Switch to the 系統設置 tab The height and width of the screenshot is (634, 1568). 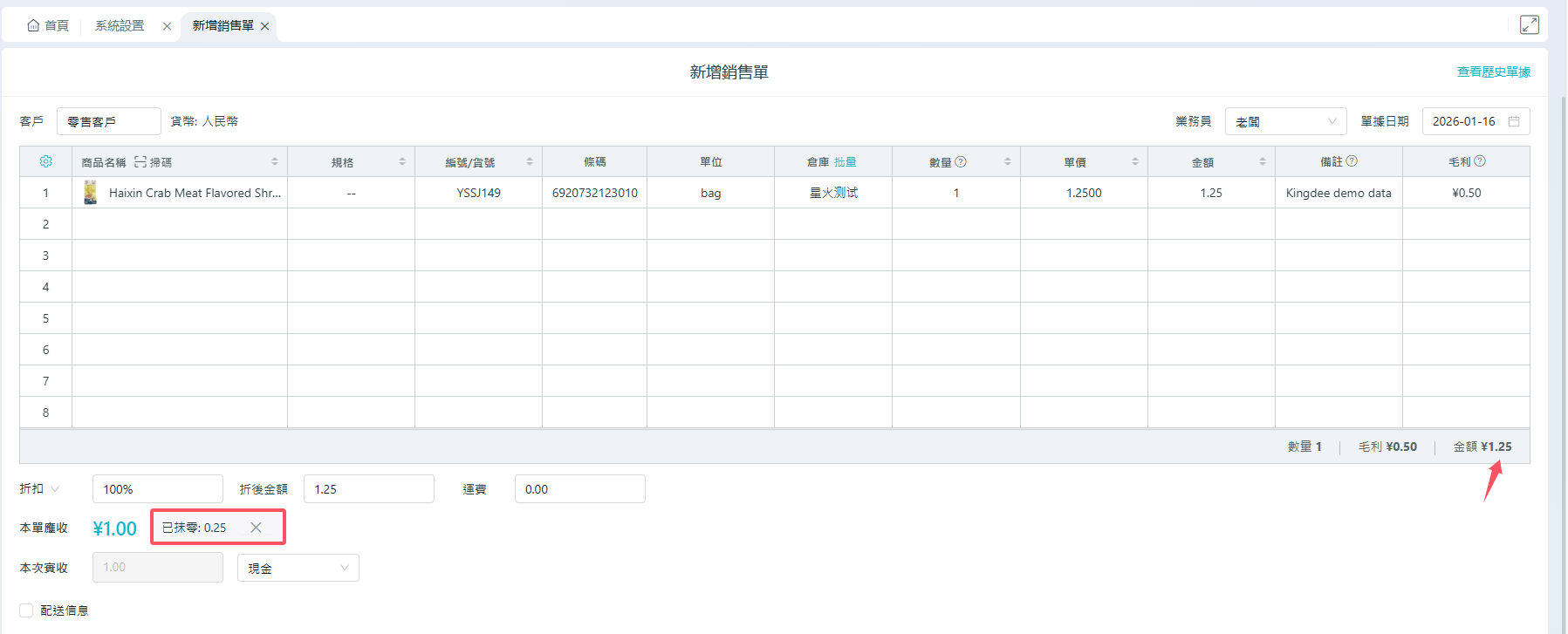coord(120,26)
